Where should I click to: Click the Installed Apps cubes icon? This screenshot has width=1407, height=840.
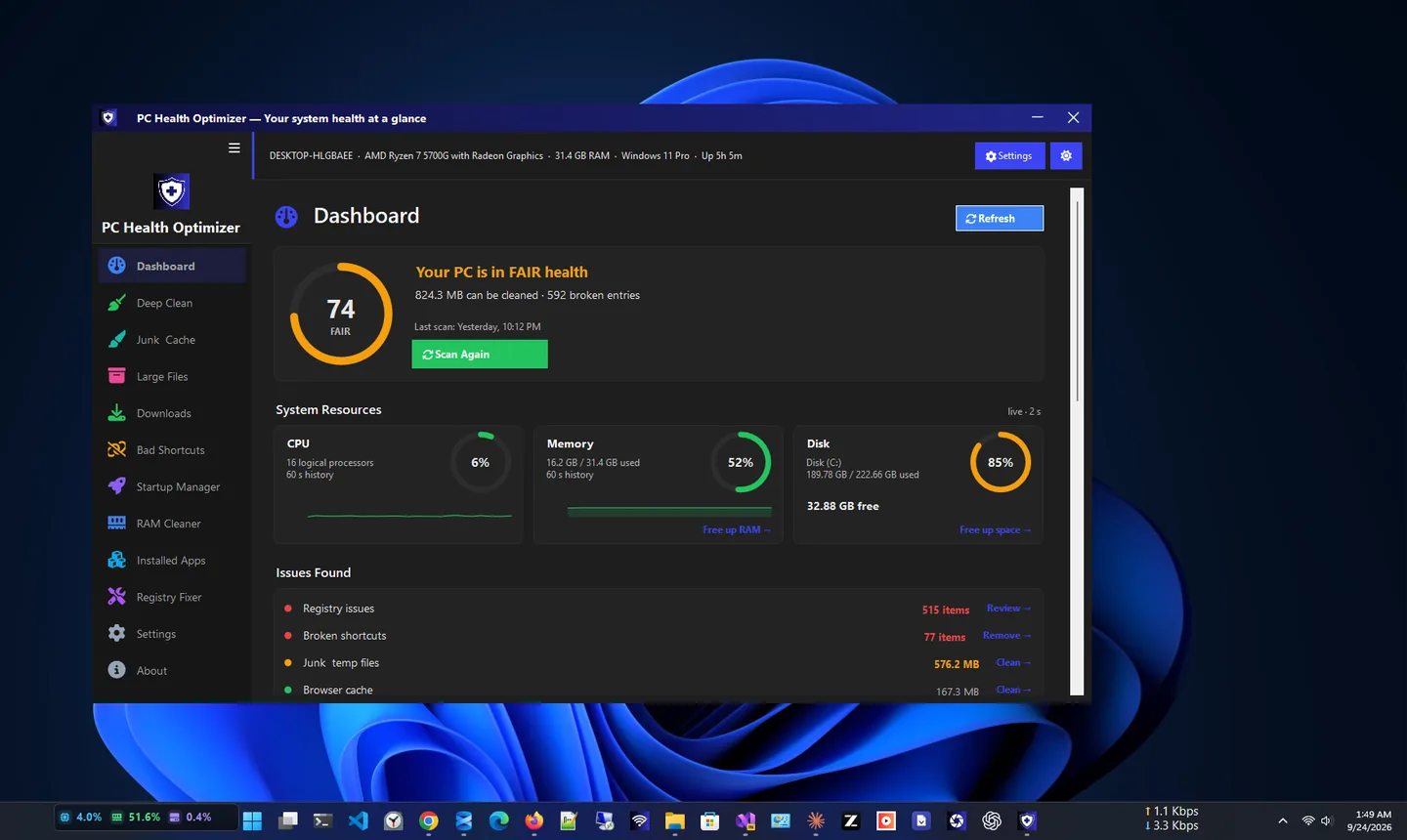[x=116, y=561]
